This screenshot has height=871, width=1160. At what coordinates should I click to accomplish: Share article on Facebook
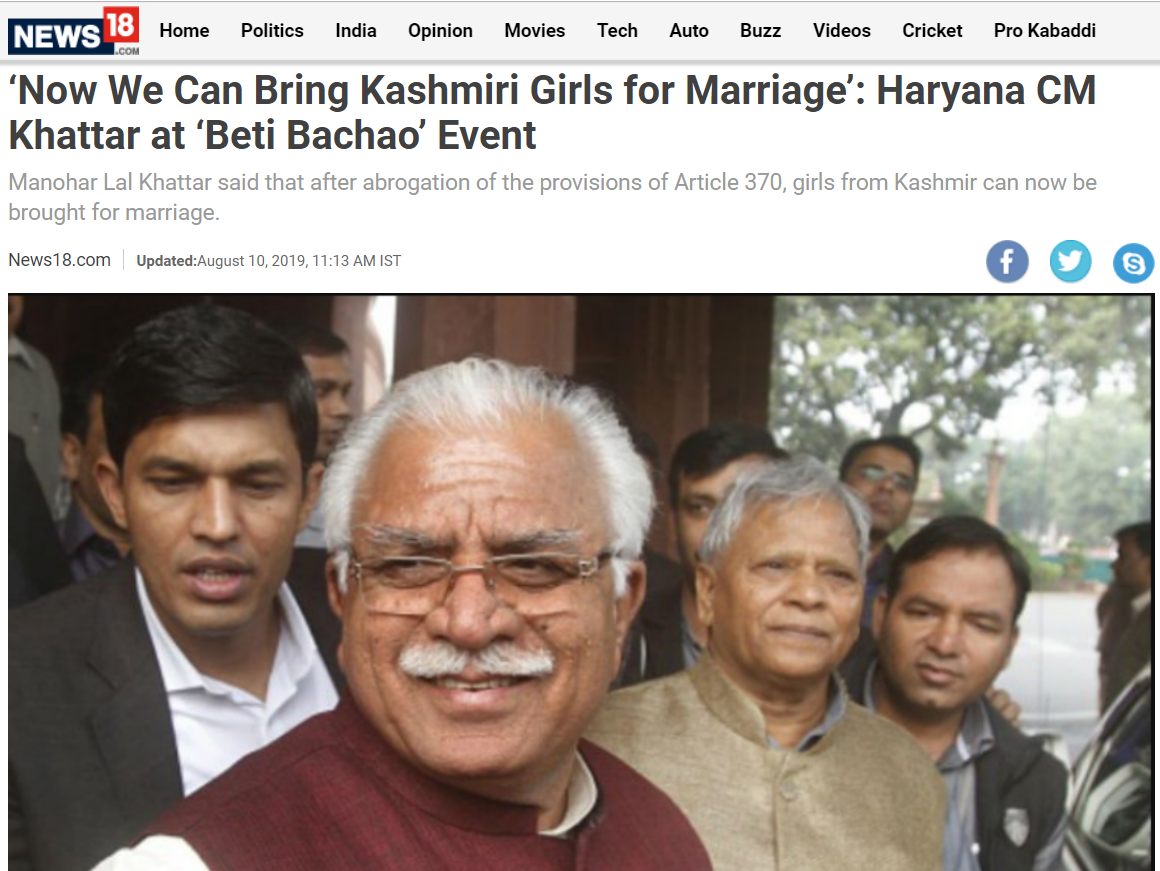(1007, 261)
